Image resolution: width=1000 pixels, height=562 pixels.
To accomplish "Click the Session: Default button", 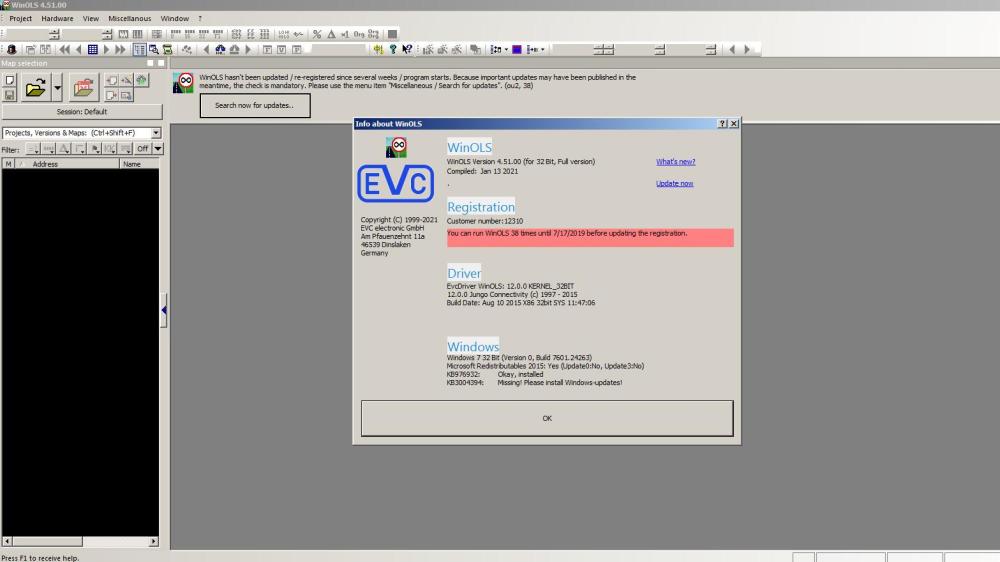I will click(82, 112).
